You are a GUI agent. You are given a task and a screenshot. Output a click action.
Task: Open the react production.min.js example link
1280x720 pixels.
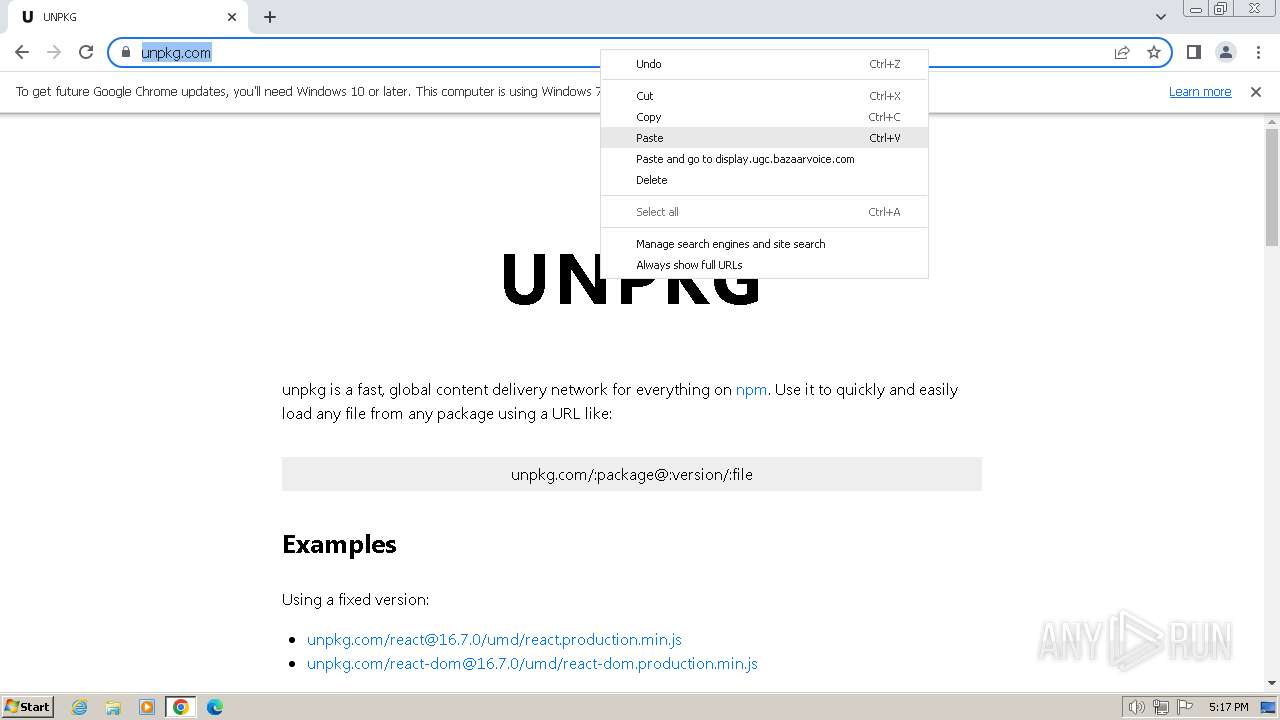(x=494, y=639)
